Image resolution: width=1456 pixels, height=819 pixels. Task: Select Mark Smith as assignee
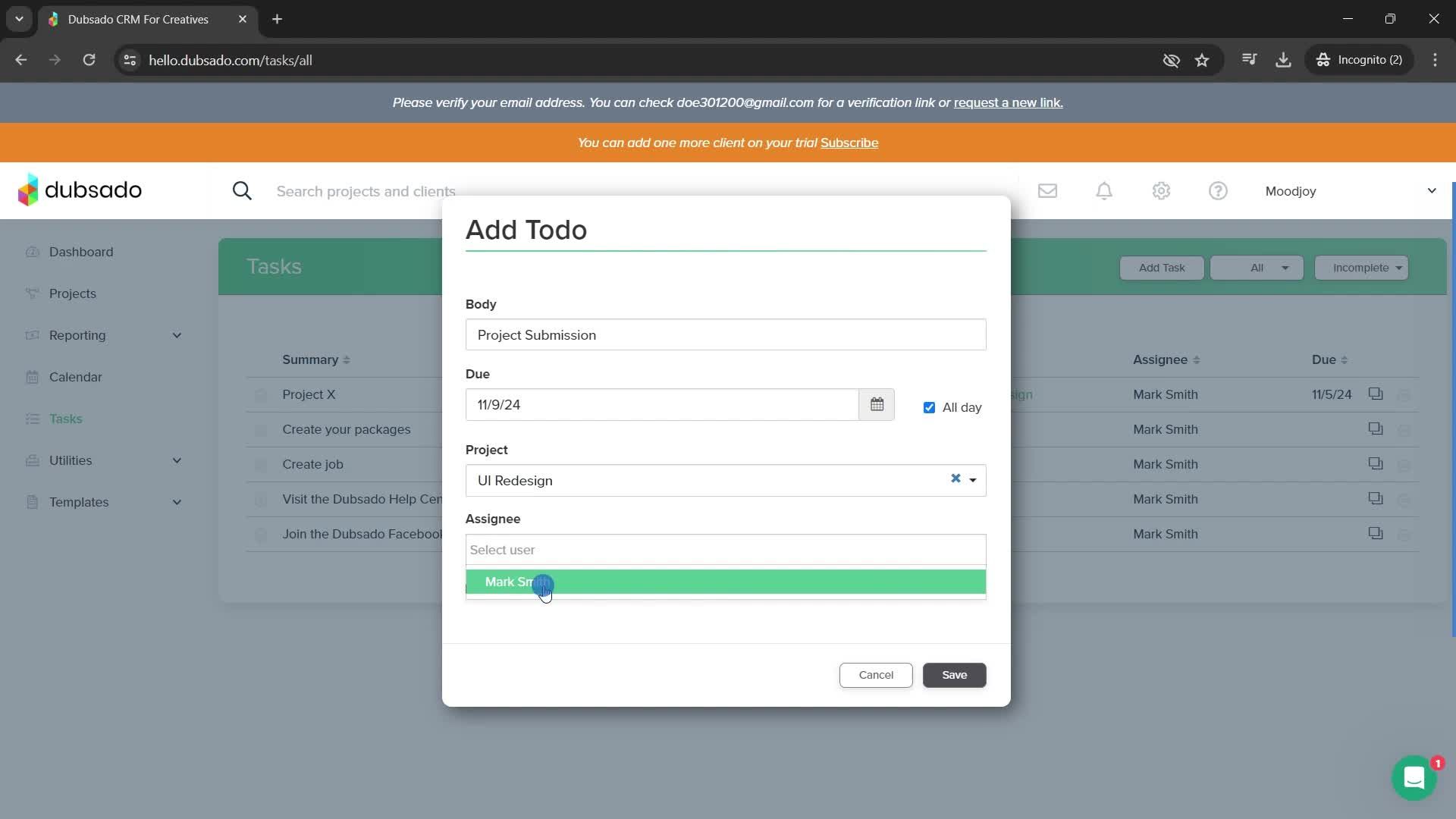(726, 582)
